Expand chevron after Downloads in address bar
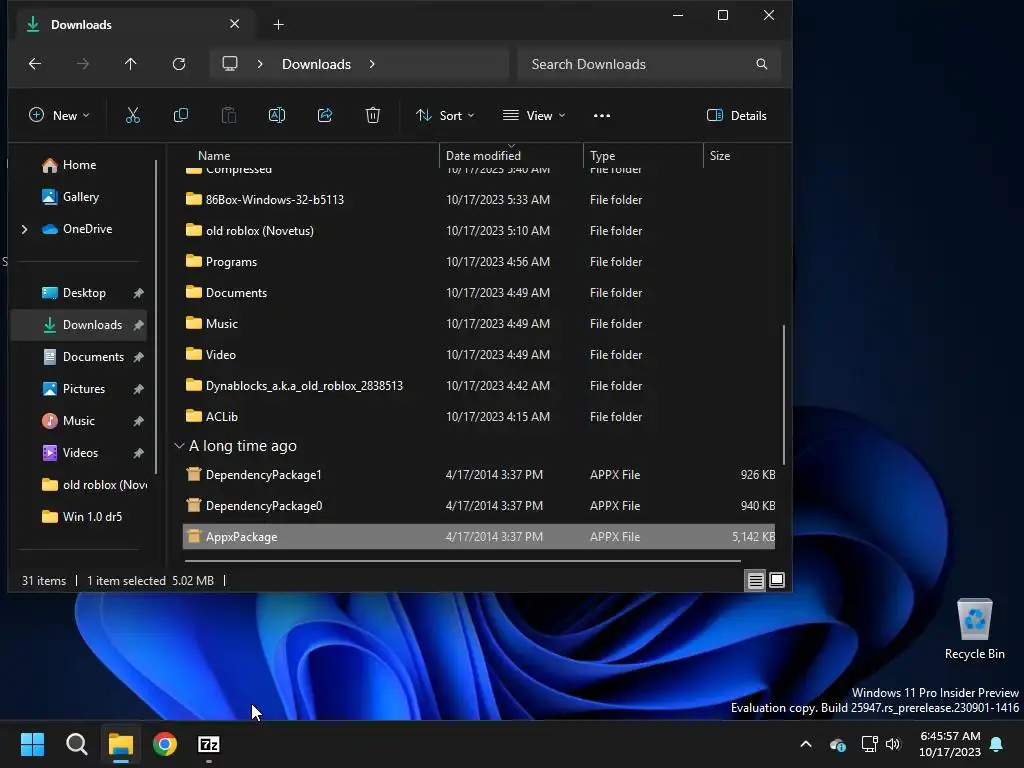This screenshot has height=768, width=1024. [x=372, y=64]
